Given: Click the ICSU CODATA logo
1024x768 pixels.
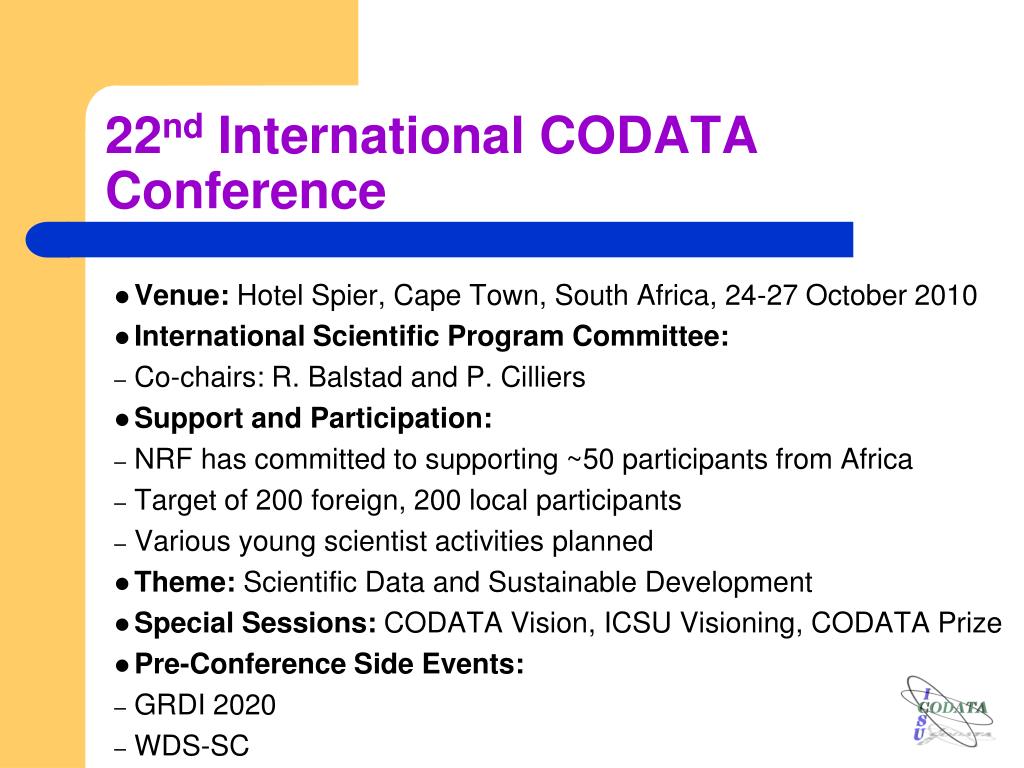Looking at the screenshot, I should coord(948,711).
